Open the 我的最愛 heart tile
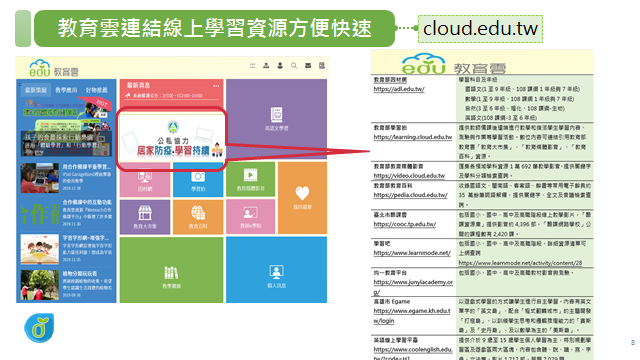The image size is (640, 360). click(302, 198)
